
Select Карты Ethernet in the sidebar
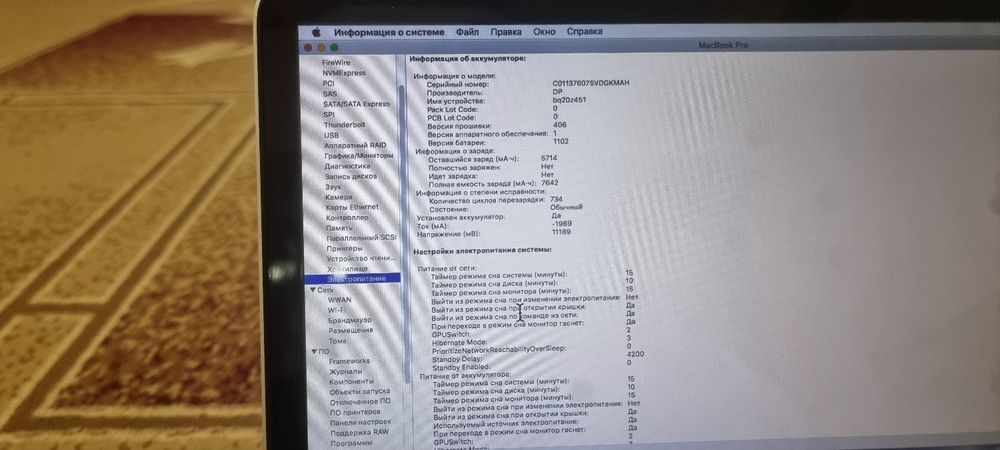tap(352, 207)
